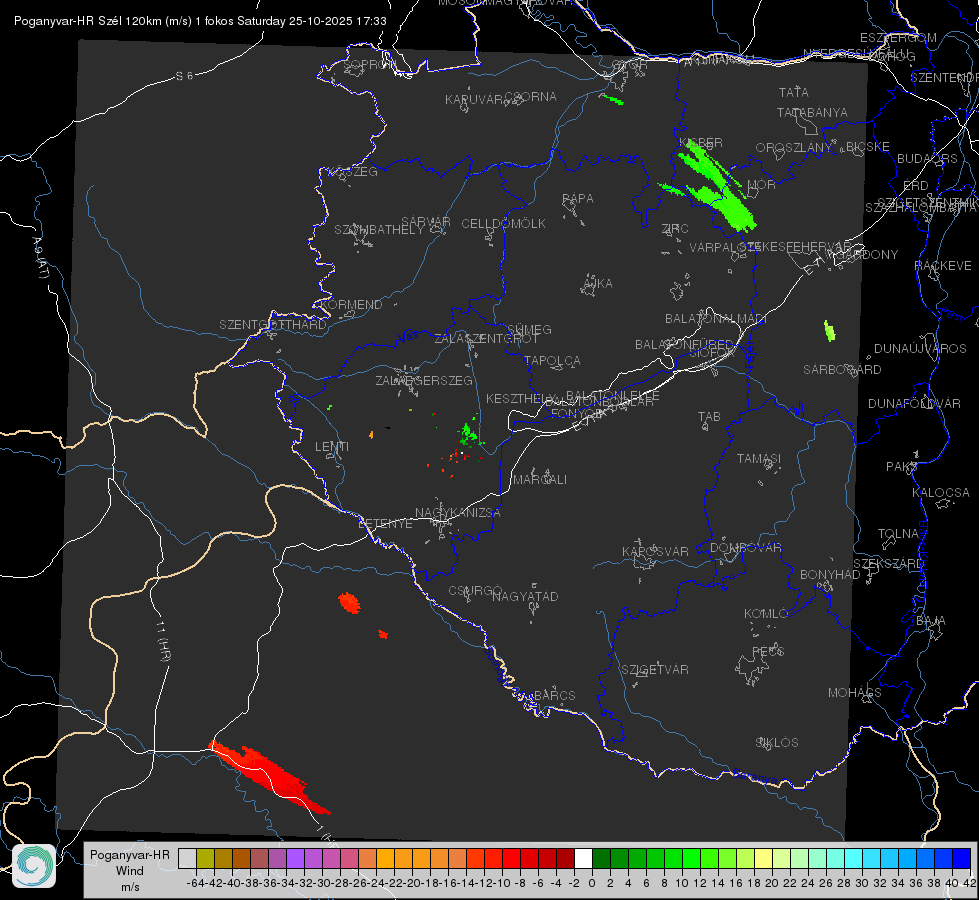Click the legend value 42
The height and width of the screenshot is (900, 979).
pyautogui.click(x=969, y=883)
